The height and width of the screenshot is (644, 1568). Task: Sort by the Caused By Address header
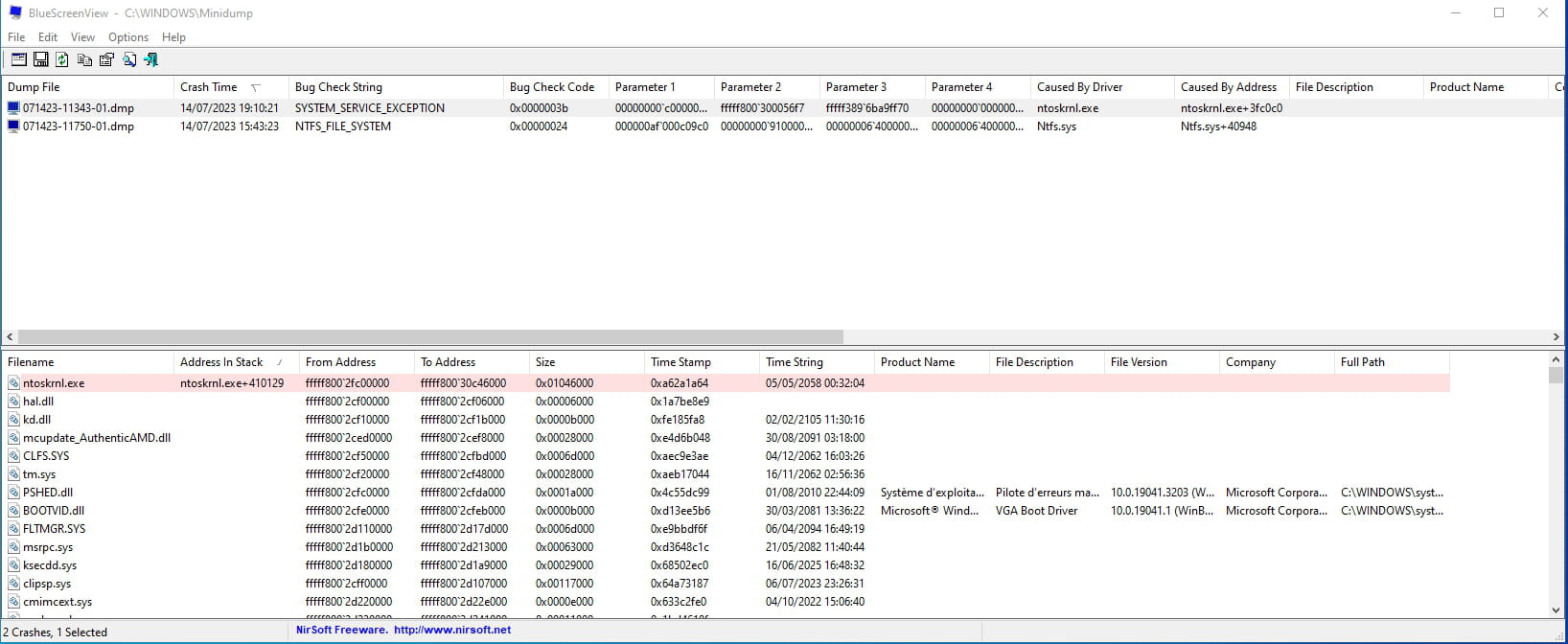(x=1232, y=87)
